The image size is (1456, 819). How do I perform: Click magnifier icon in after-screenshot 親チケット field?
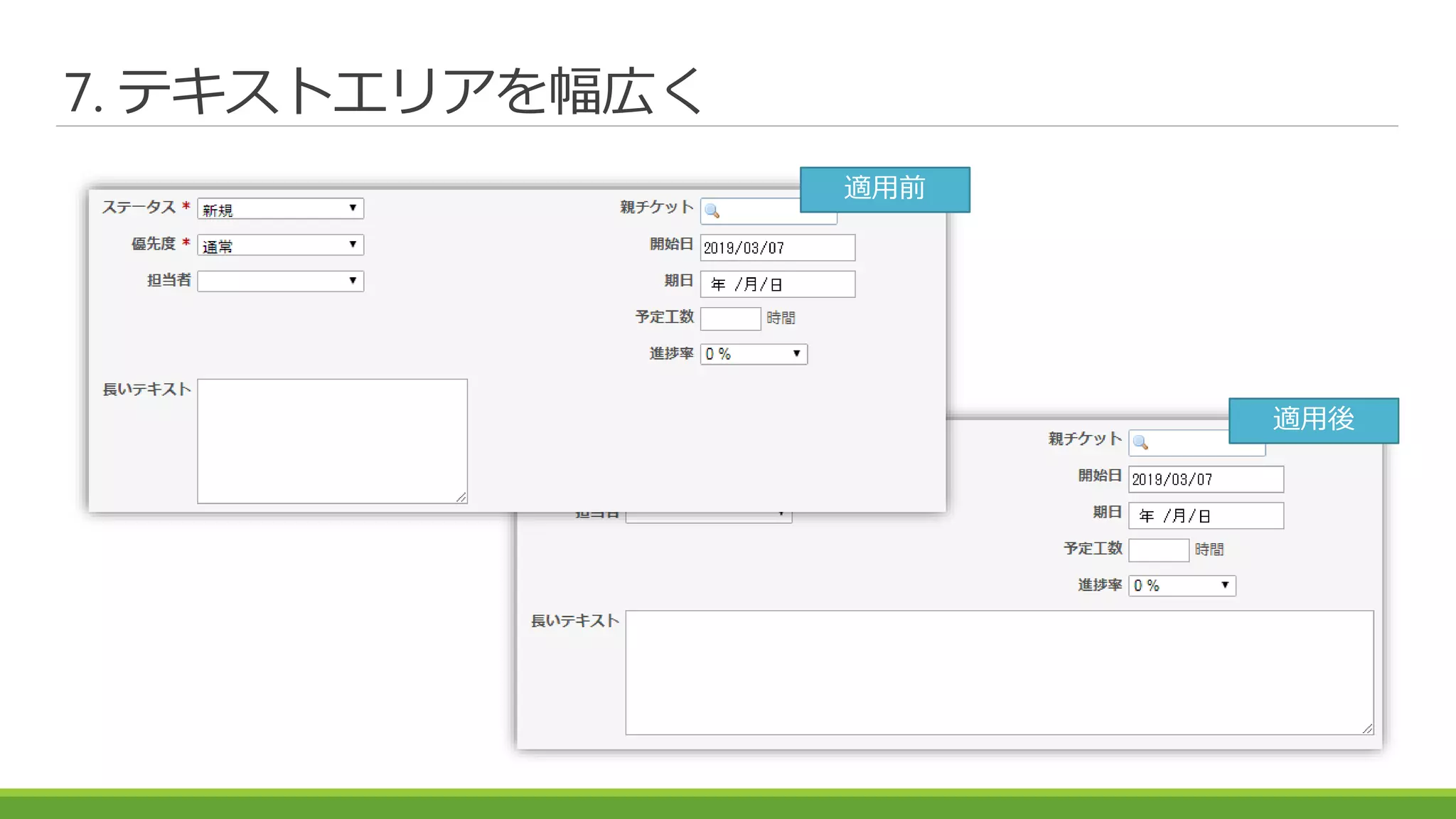(x=1140, y=442)
